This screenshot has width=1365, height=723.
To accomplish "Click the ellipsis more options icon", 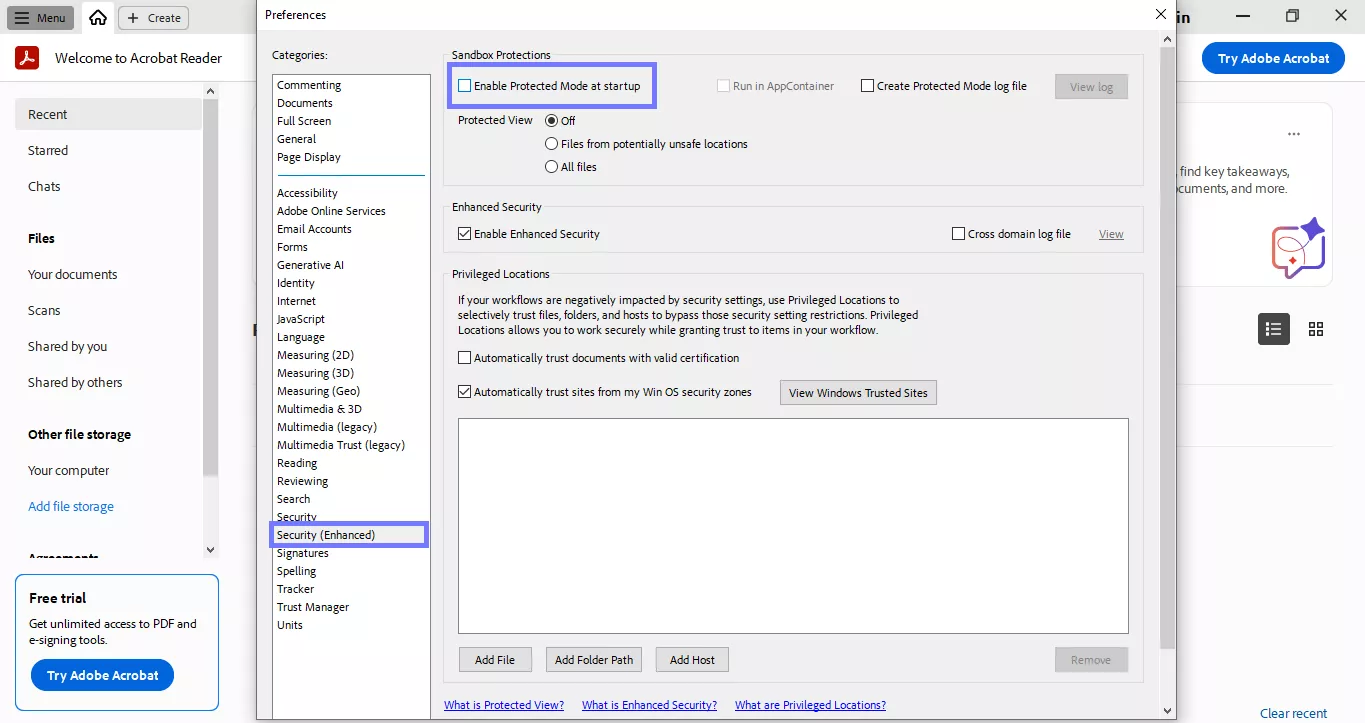I will pos(1293,133).
